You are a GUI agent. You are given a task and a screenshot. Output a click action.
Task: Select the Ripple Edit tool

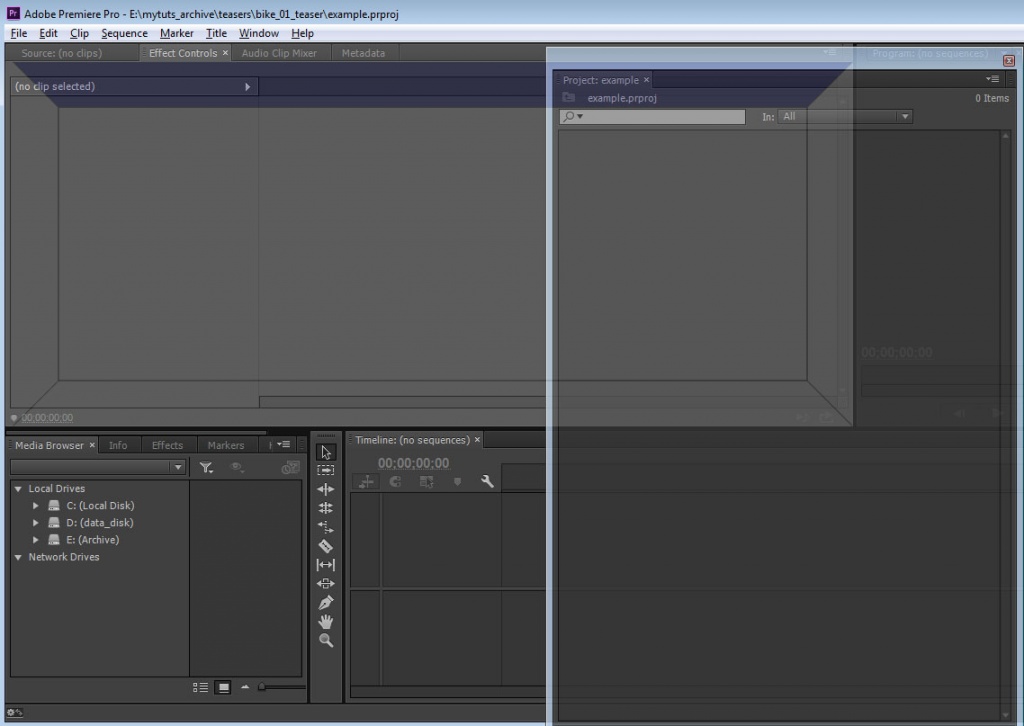[x=325, y=489]
